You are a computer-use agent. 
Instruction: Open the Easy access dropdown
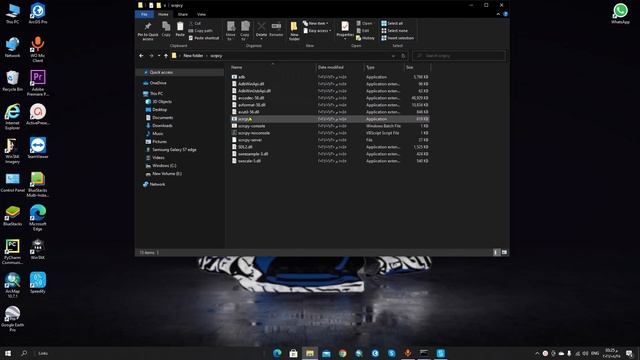point(317,31)
